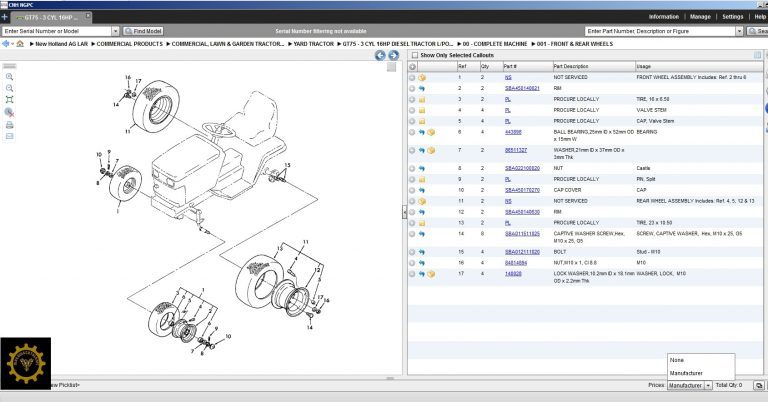Screen dimensions: 768x402
Task: Click the zoom in magnifier on diagram
Action: coord(10,76)
